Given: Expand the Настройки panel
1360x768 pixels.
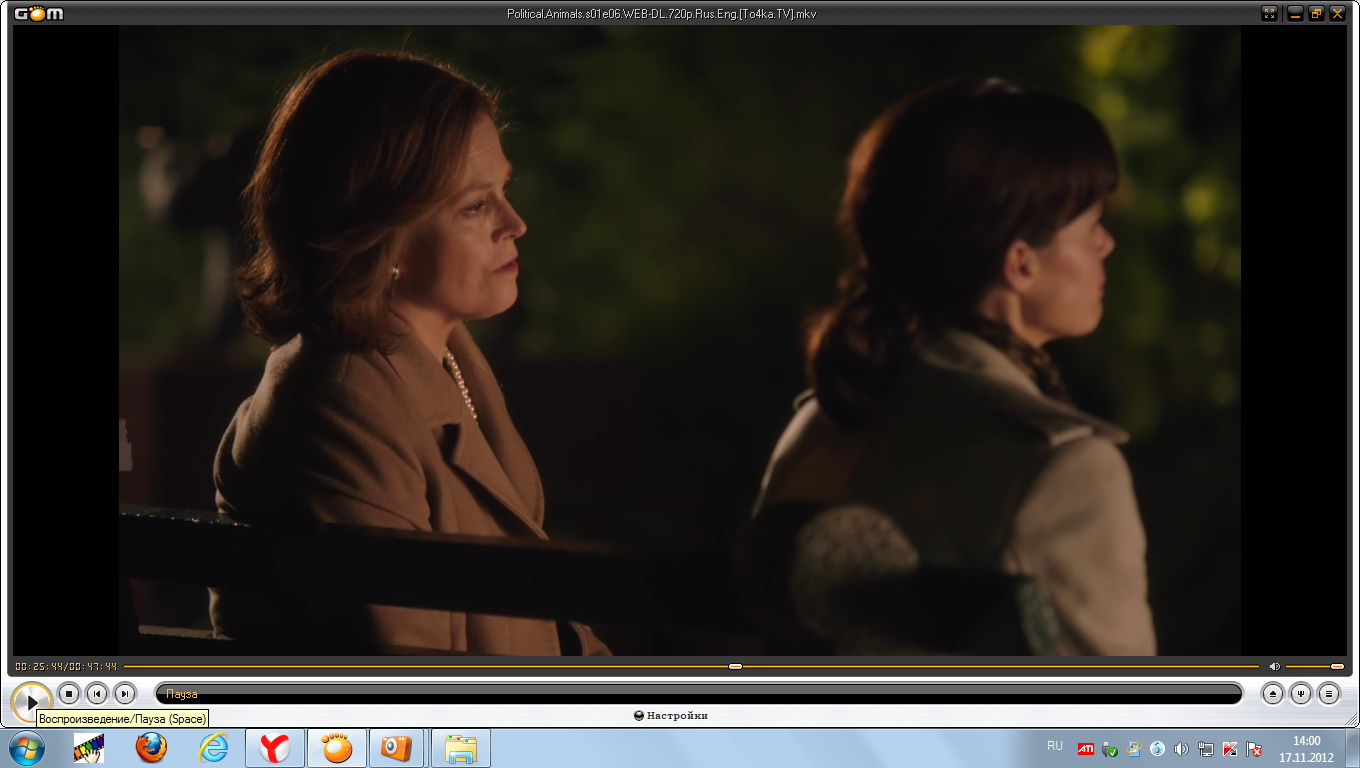Looking at the screenshot, I should [671, 715].
